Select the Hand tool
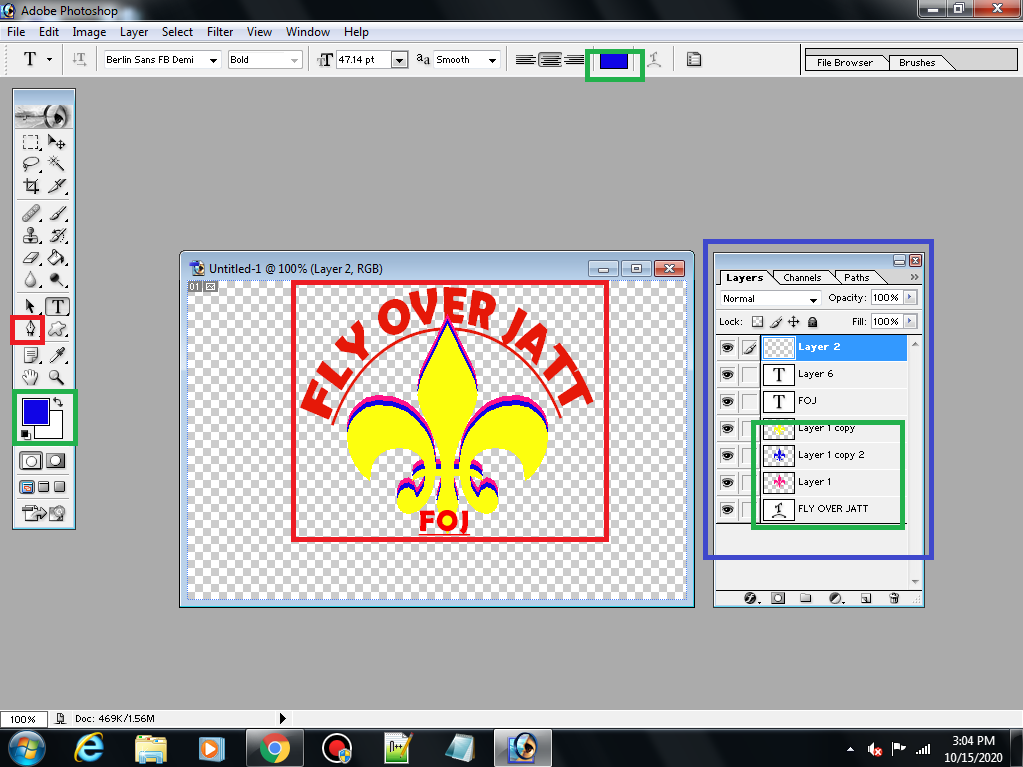Viewport: 1023px width, 767px height. tap(30, 377)
